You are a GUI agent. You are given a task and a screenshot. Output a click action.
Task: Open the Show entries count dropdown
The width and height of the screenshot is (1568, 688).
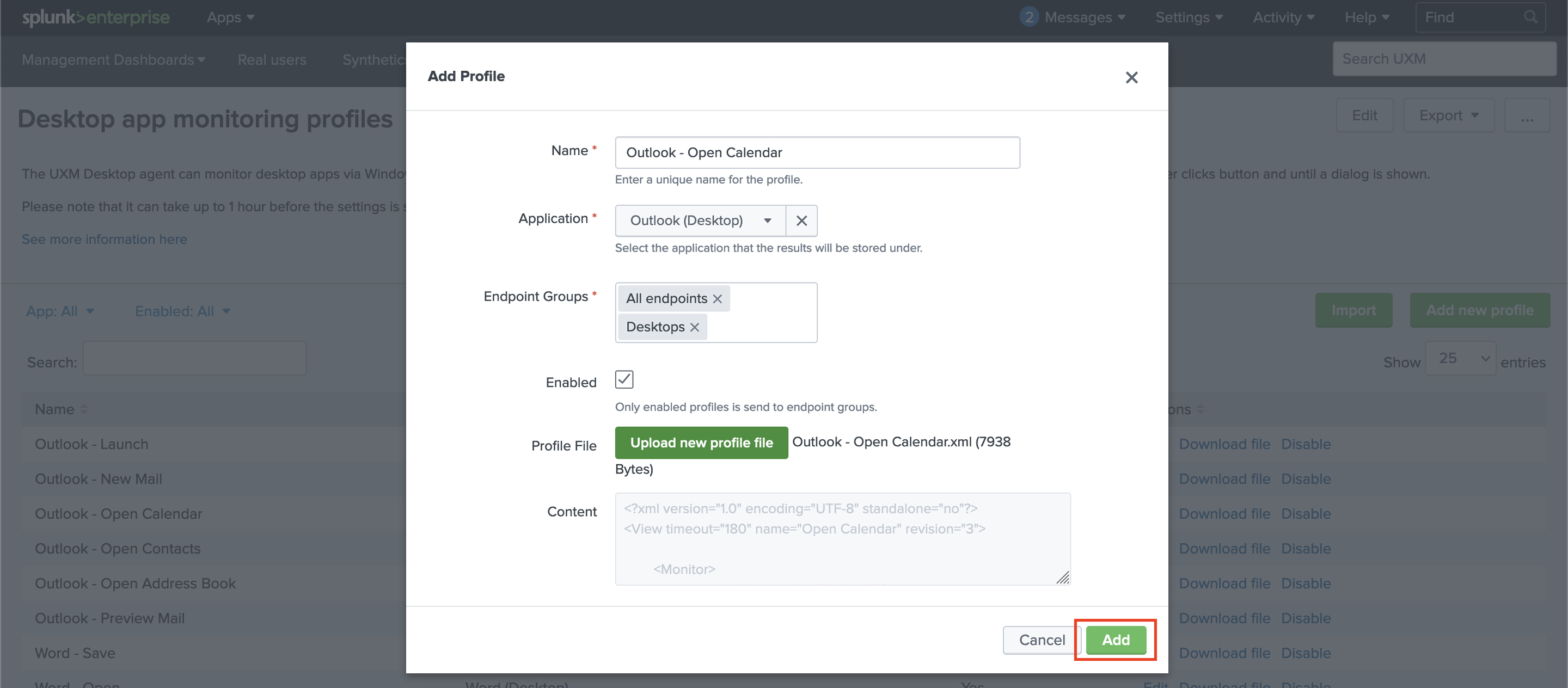tap(1460, 359)
